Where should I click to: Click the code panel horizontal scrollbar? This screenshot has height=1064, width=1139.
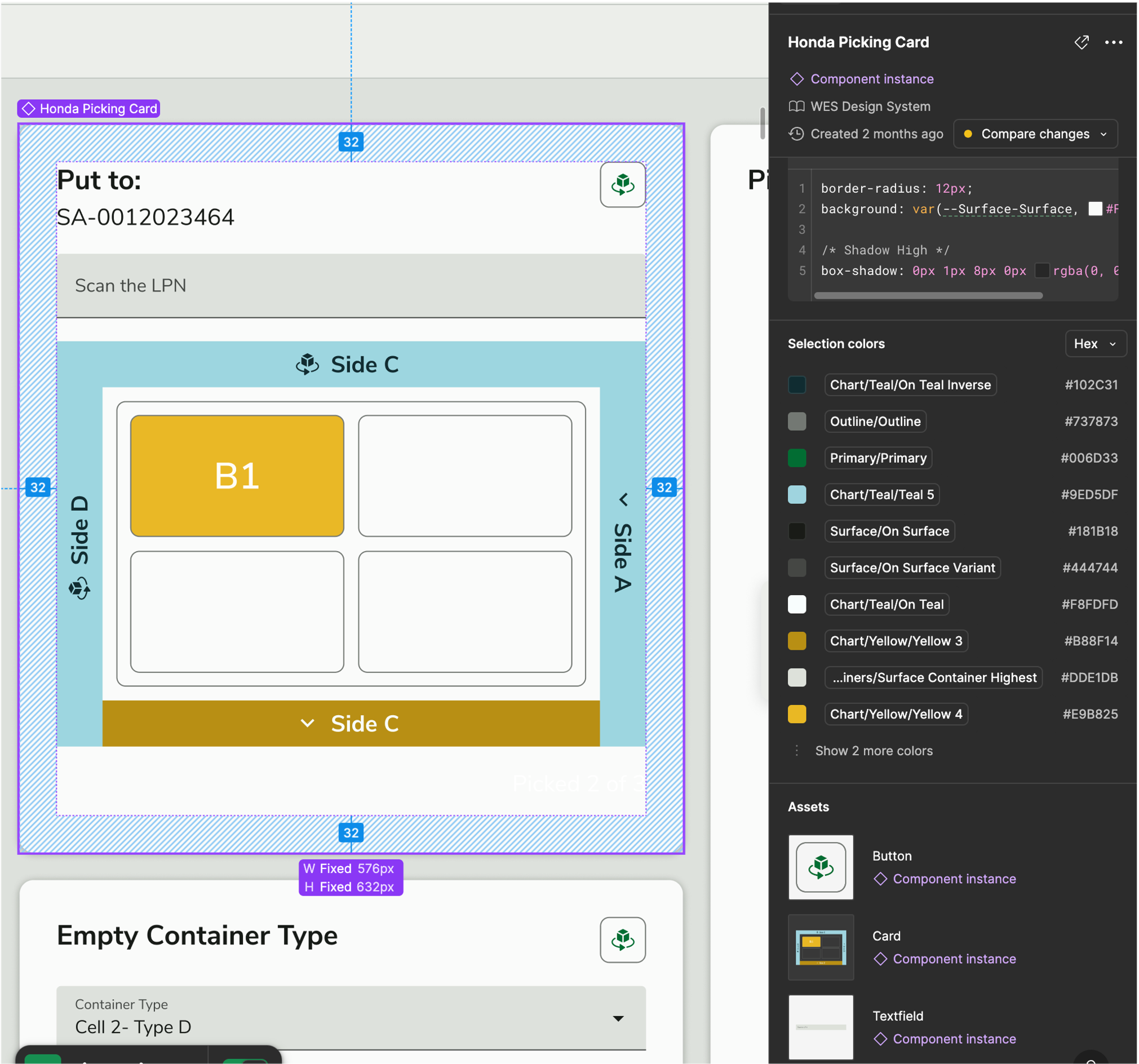[928, 296]
